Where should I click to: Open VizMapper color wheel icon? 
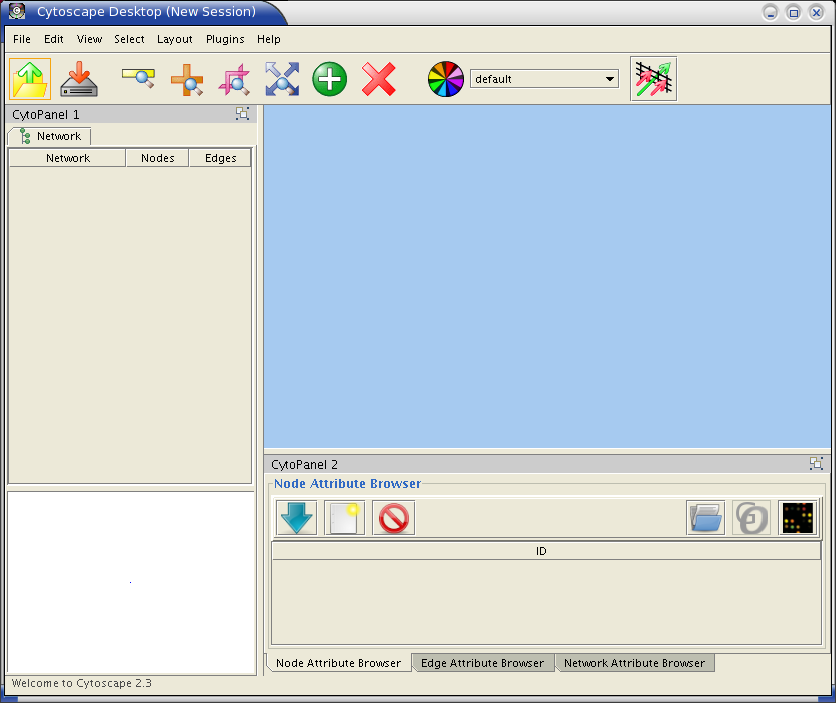click(x=446, y=79)
